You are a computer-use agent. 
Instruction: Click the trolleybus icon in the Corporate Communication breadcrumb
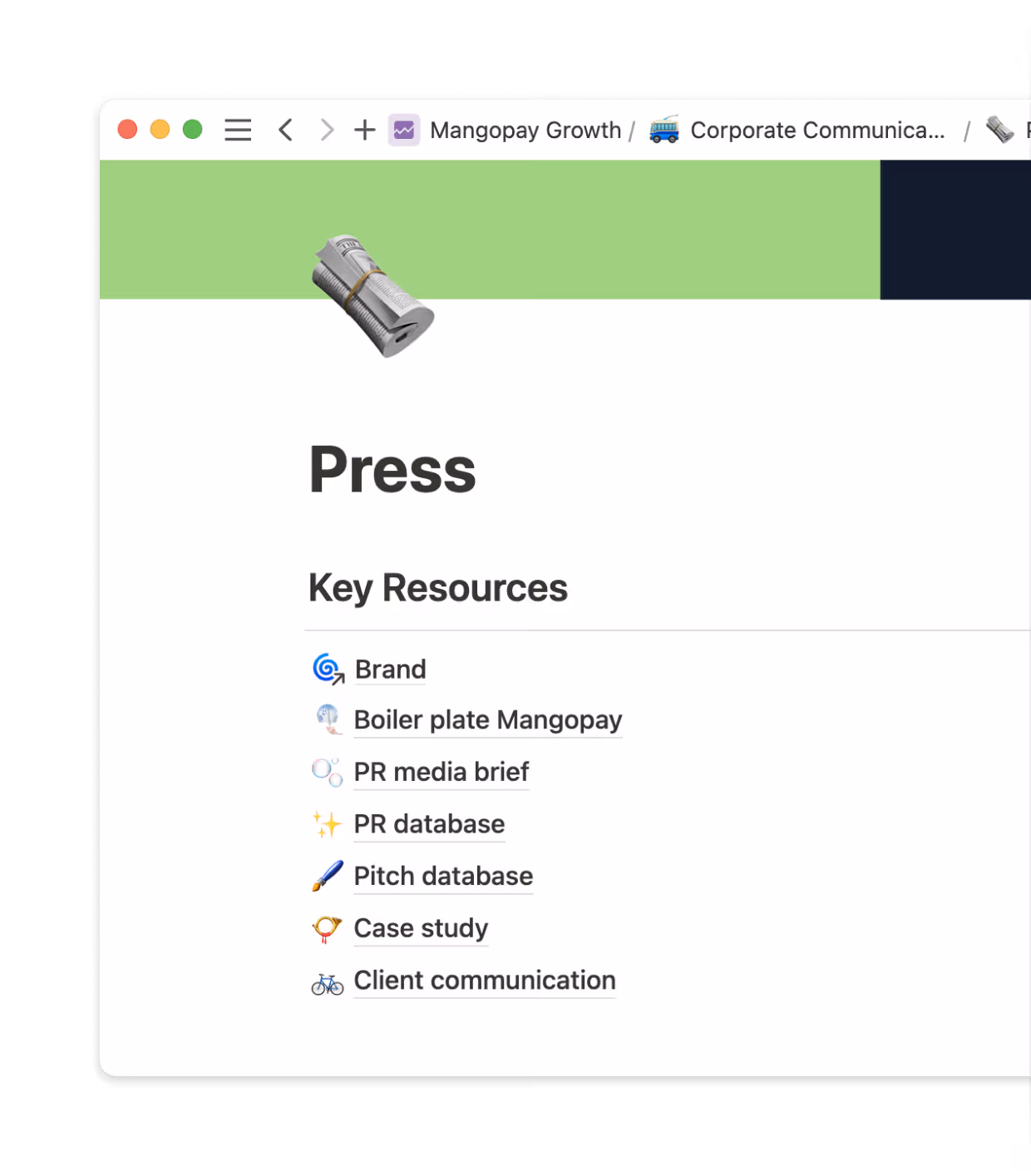663,130
